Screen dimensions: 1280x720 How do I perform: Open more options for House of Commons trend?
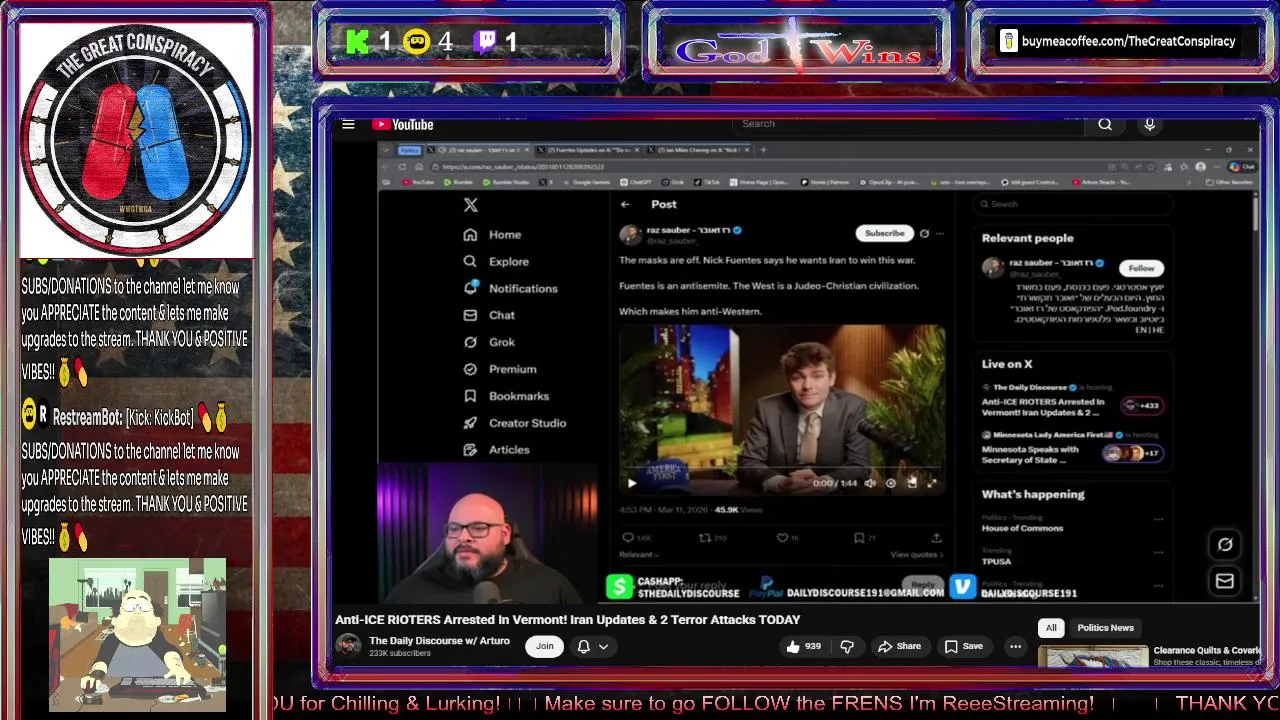click(x=1158, y=519)
